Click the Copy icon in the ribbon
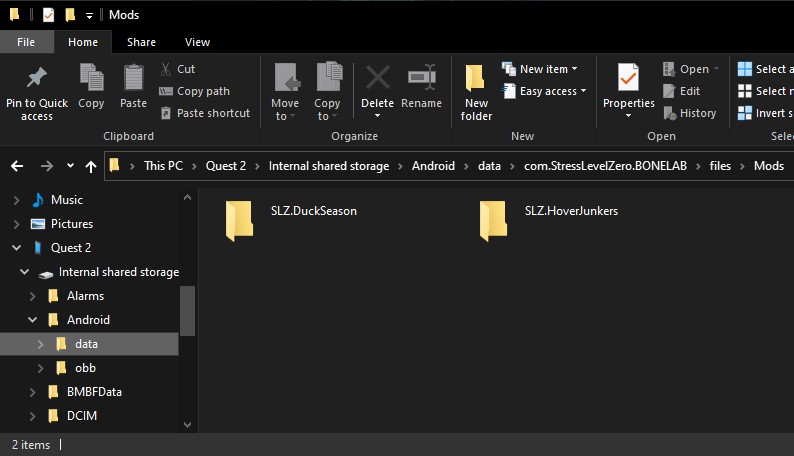 pos(91,79)
